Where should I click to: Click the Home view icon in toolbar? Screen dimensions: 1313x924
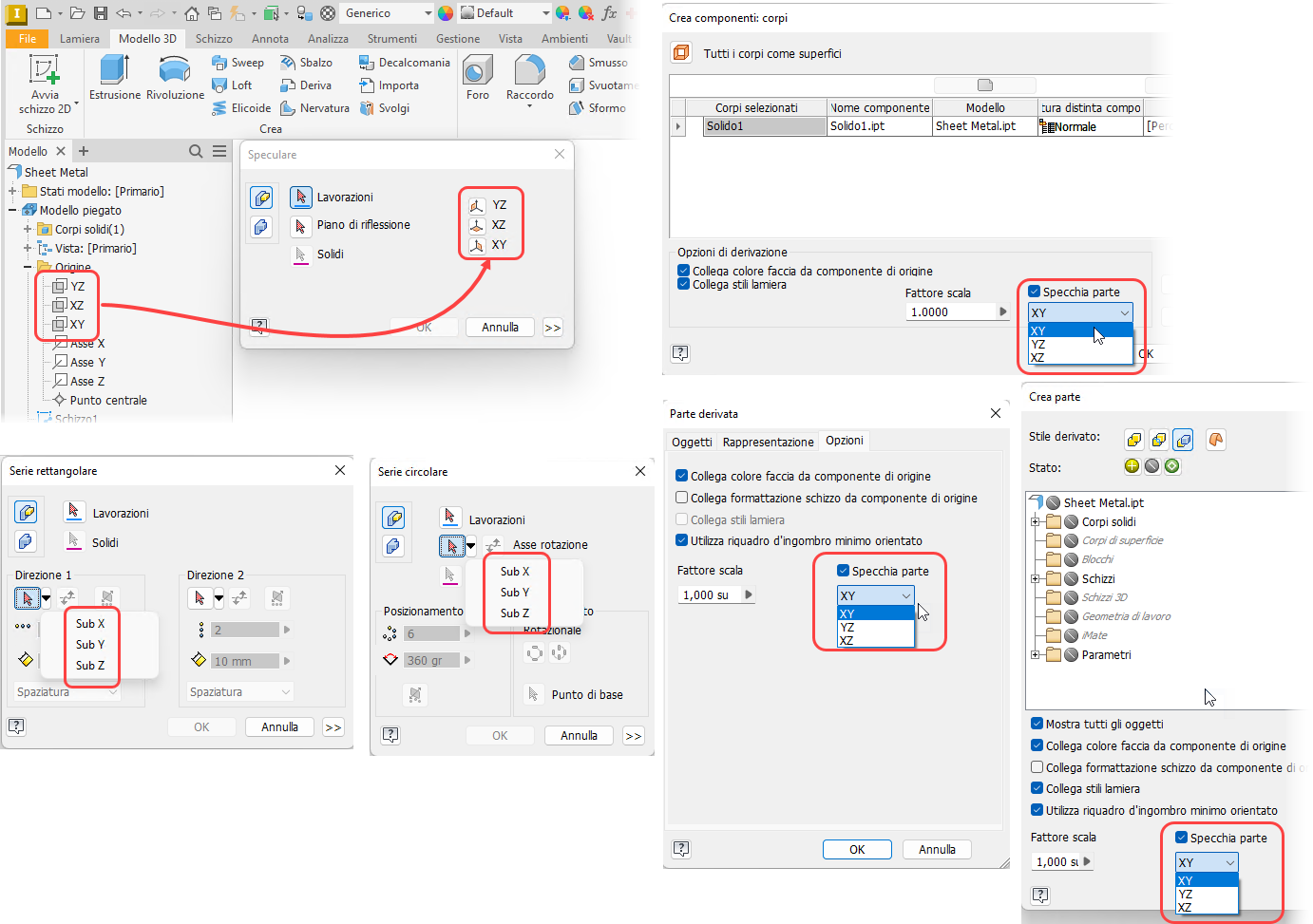pyautogui.click(x=192, y=13)
